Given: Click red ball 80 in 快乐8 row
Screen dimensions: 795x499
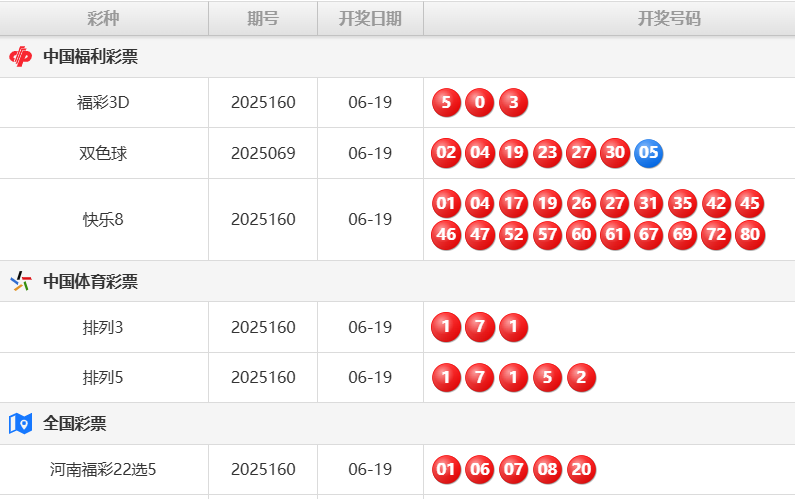Looking at the screenshot, I should 750,235.
